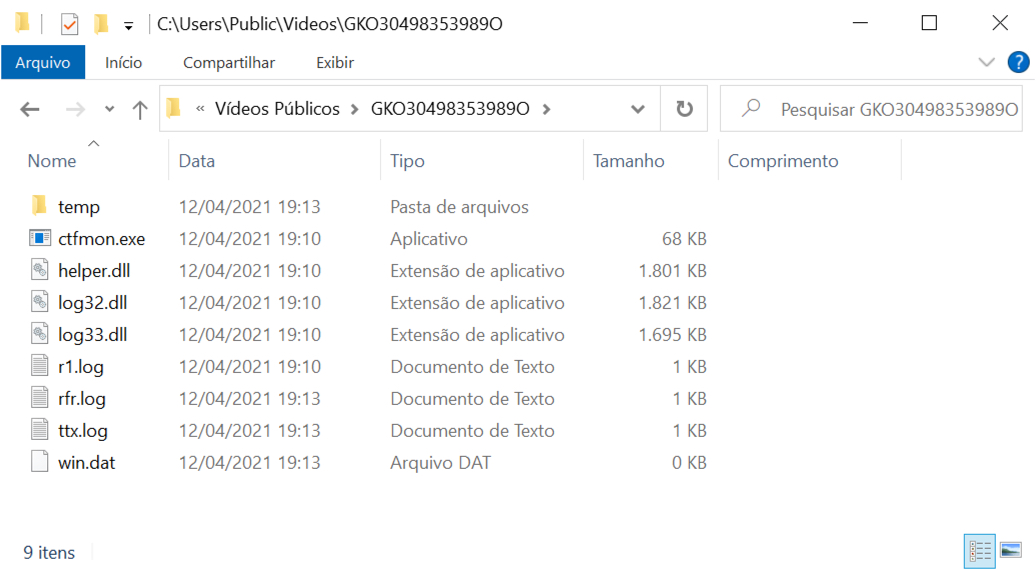The width and height of the screenshot is (1036, 570).
Task: Click the GKO30498353989O breadcrumb segment
Action: click(450, 108)
